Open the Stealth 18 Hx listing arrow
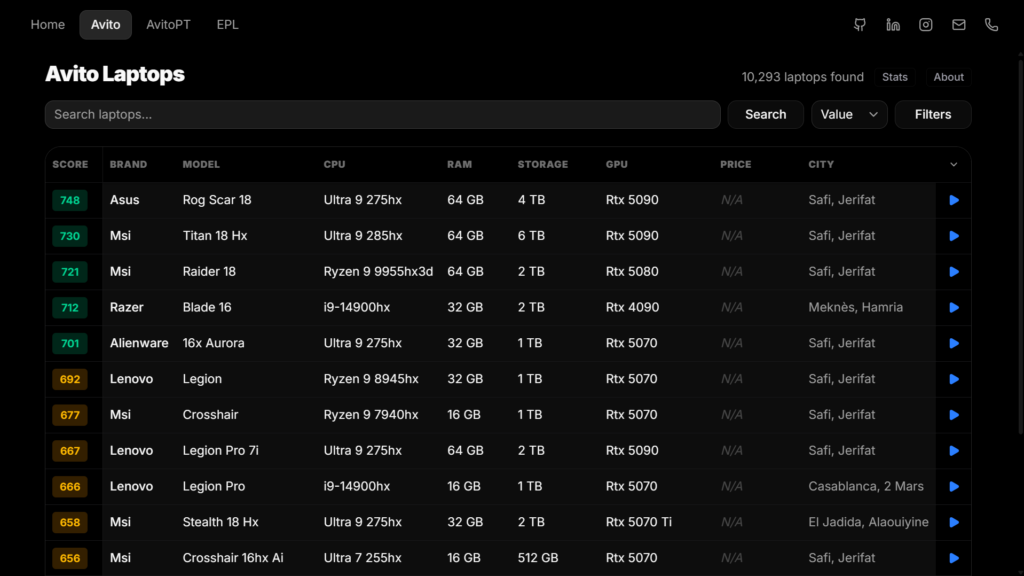This screenshot has height=576, width=1024. point(953,522)
